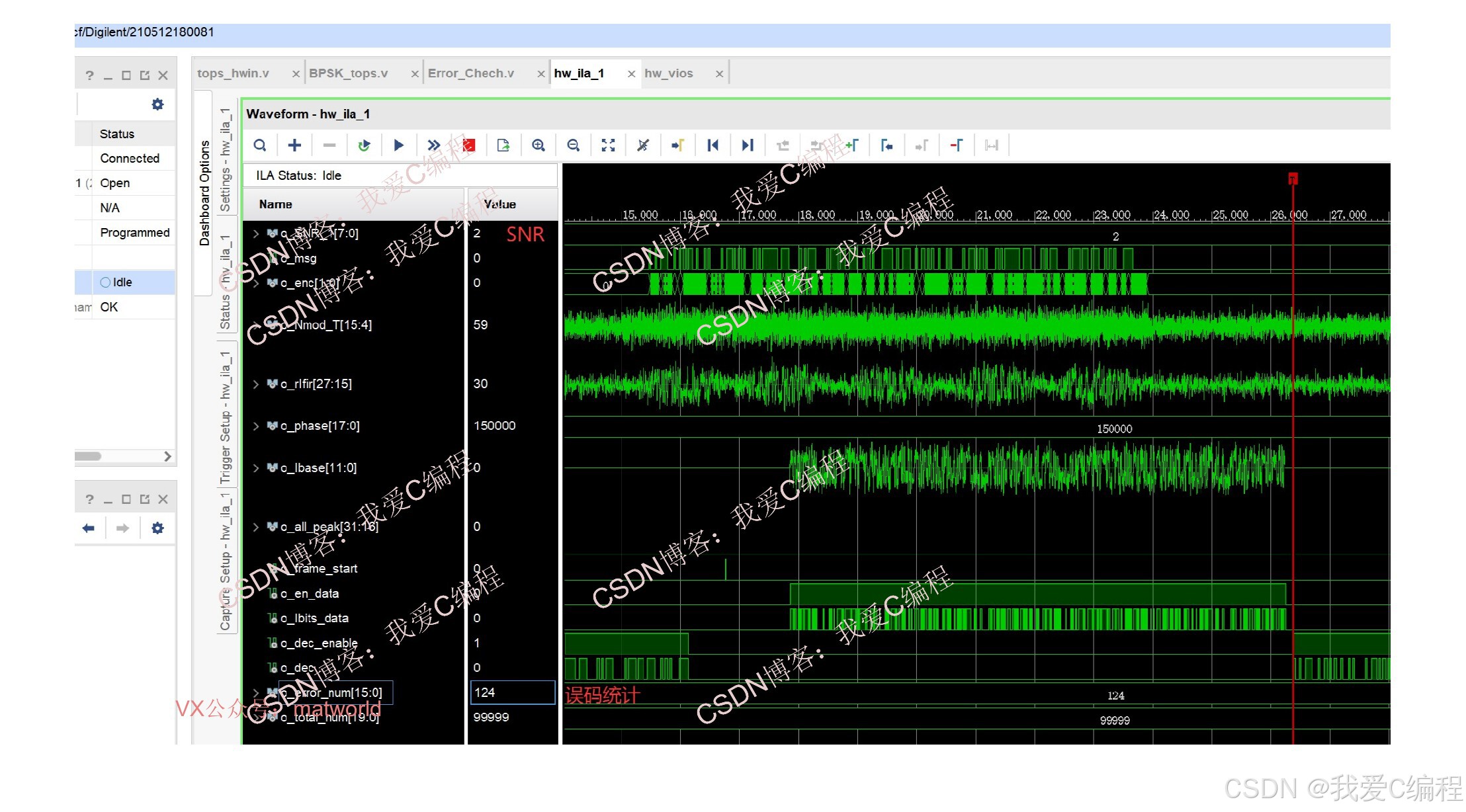
Task: Click the Zoom In magnifier icon
Action: tap(539, 145)
